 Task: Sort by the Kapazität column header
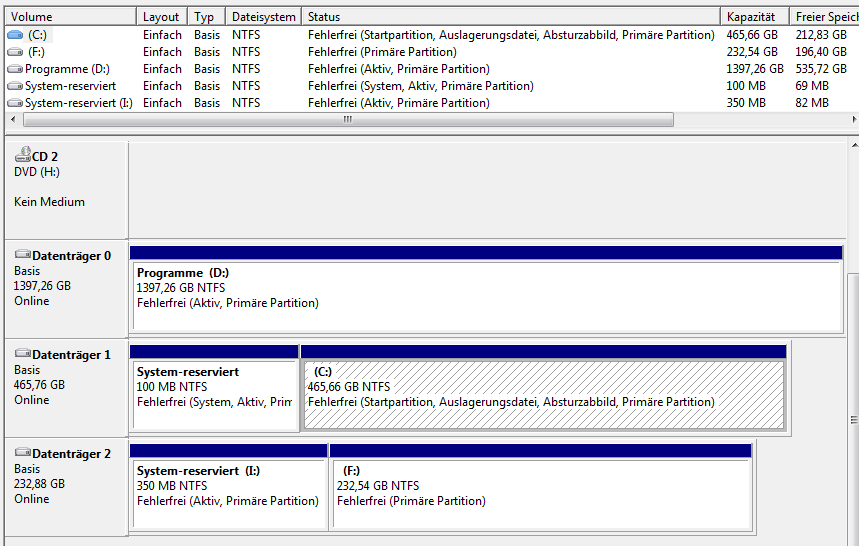coord(752,17)
